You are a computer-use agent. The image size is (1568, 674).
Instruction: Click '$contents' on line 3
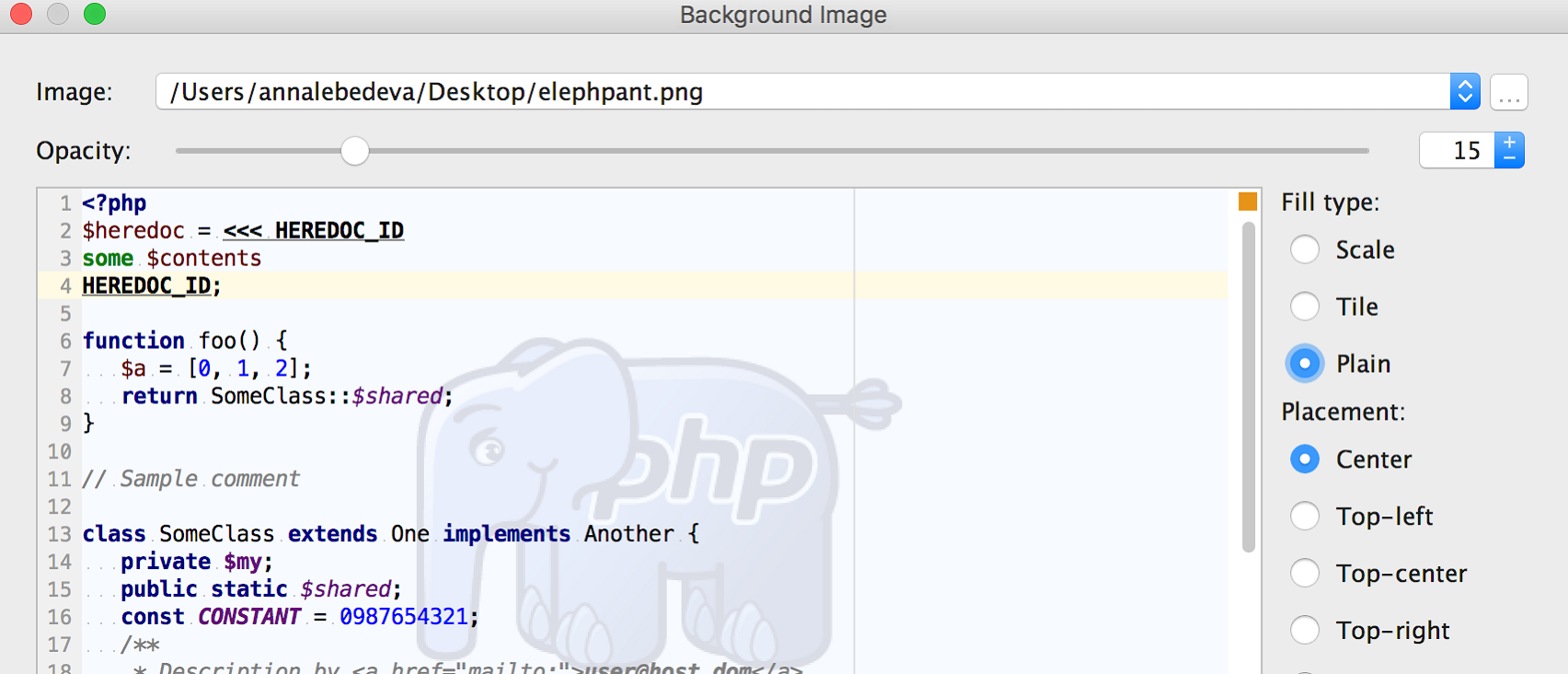(204, 258)
